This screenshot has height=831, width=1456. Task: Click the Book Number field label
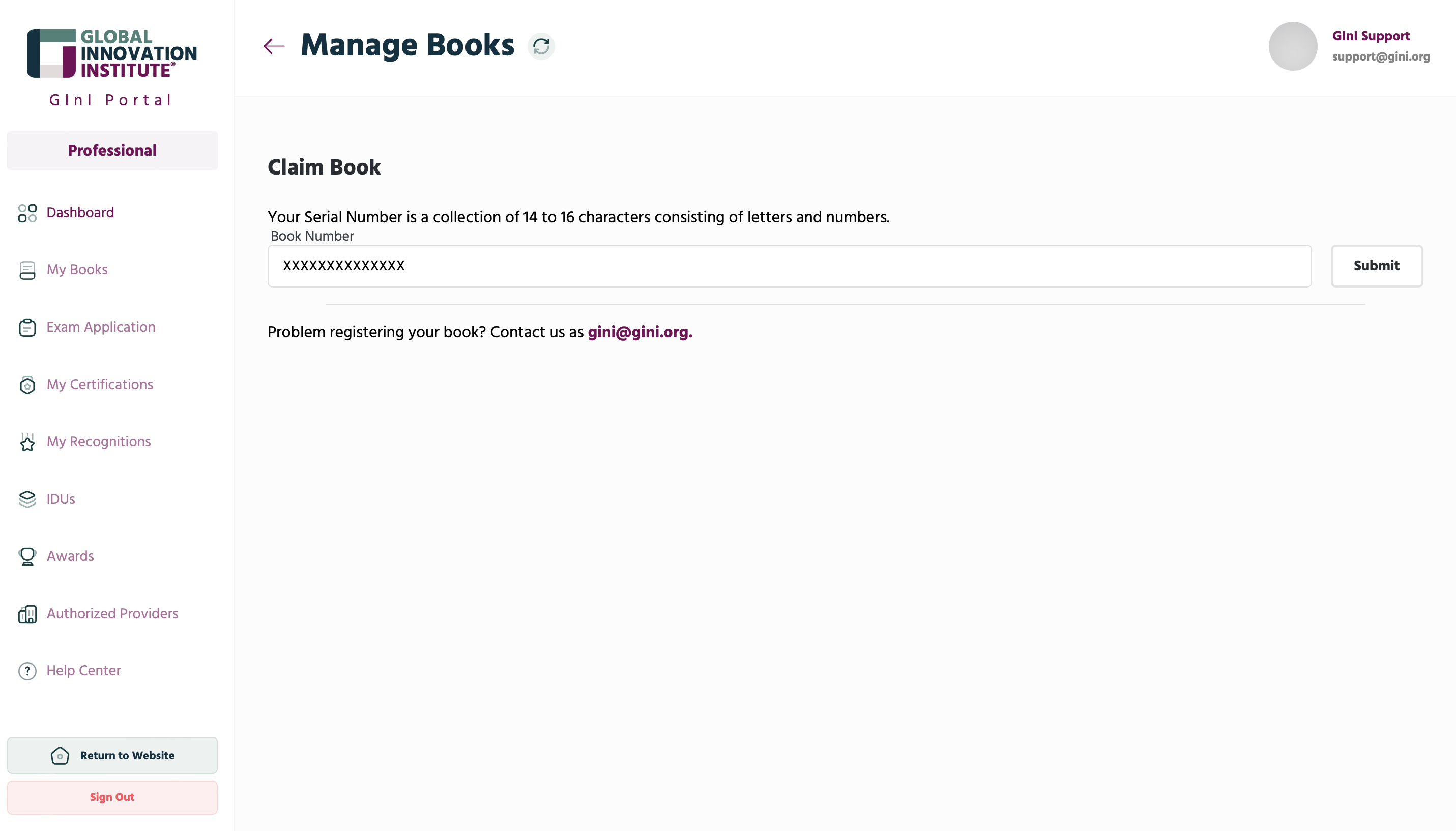312,236
